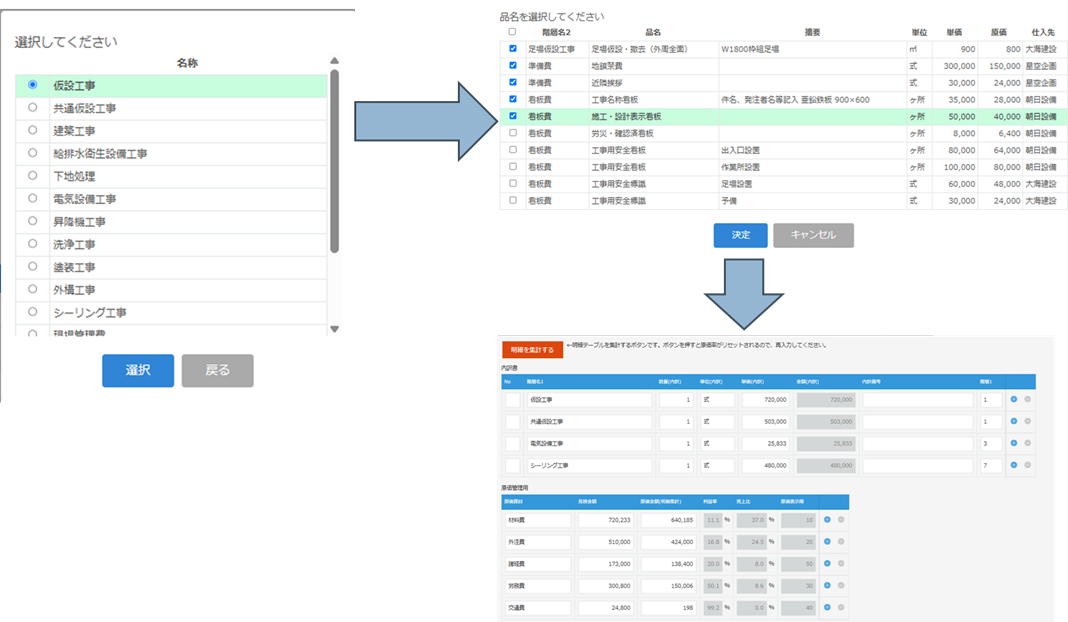Select the 建築工事 radio button
This screenshot has height=622, width=1068.
point(33,131)
